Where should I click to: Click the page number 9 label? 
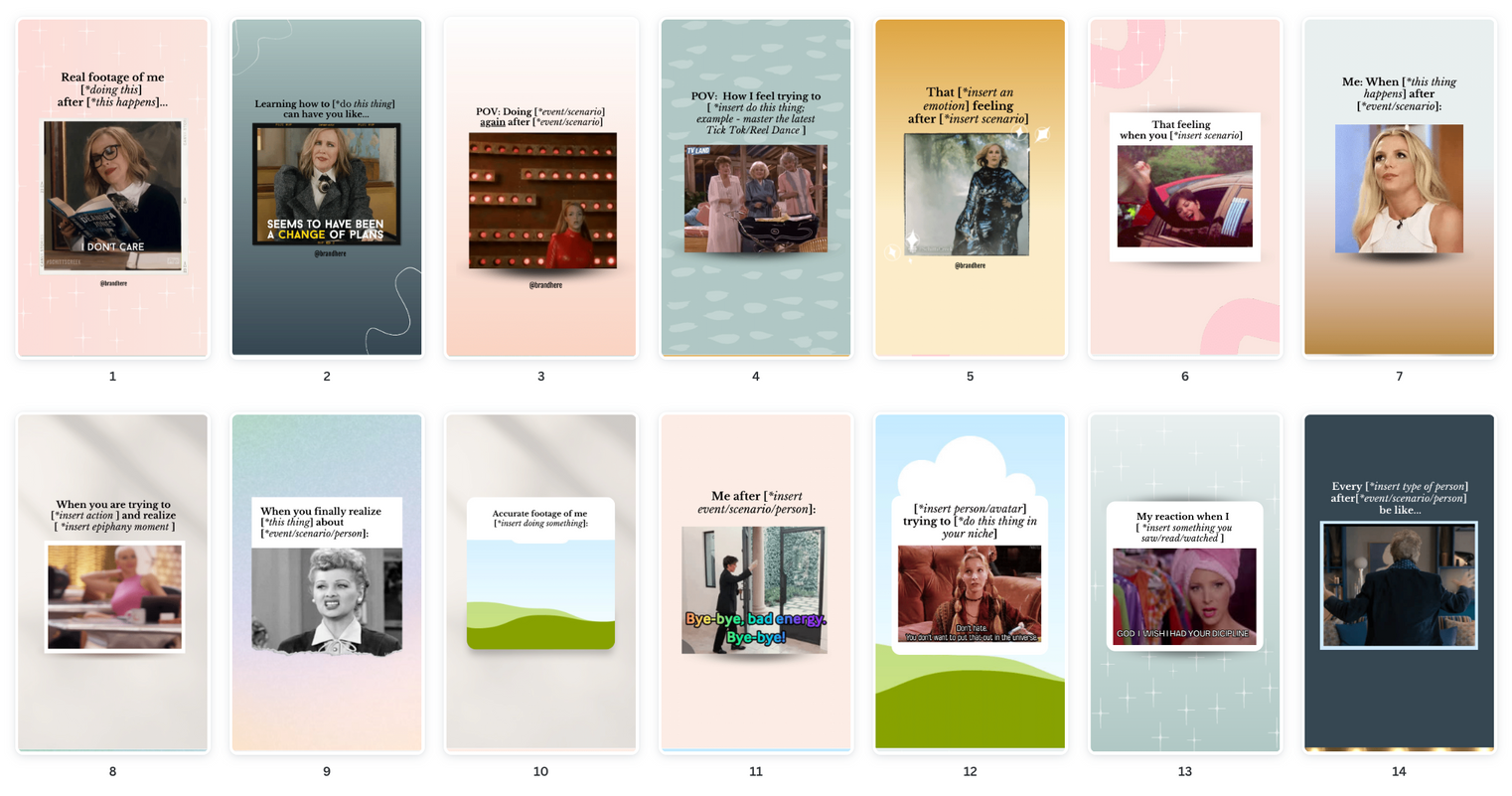point(327,772)
